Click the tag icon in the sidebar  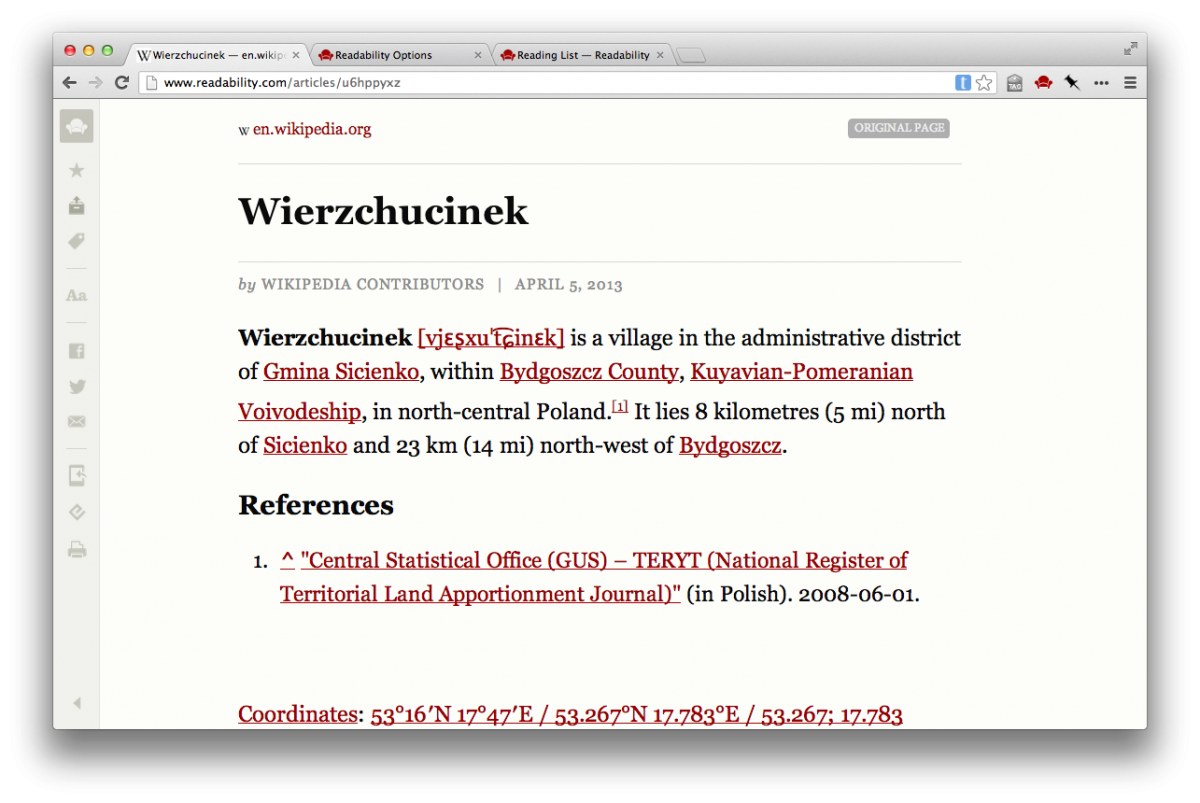click(76, 242)
